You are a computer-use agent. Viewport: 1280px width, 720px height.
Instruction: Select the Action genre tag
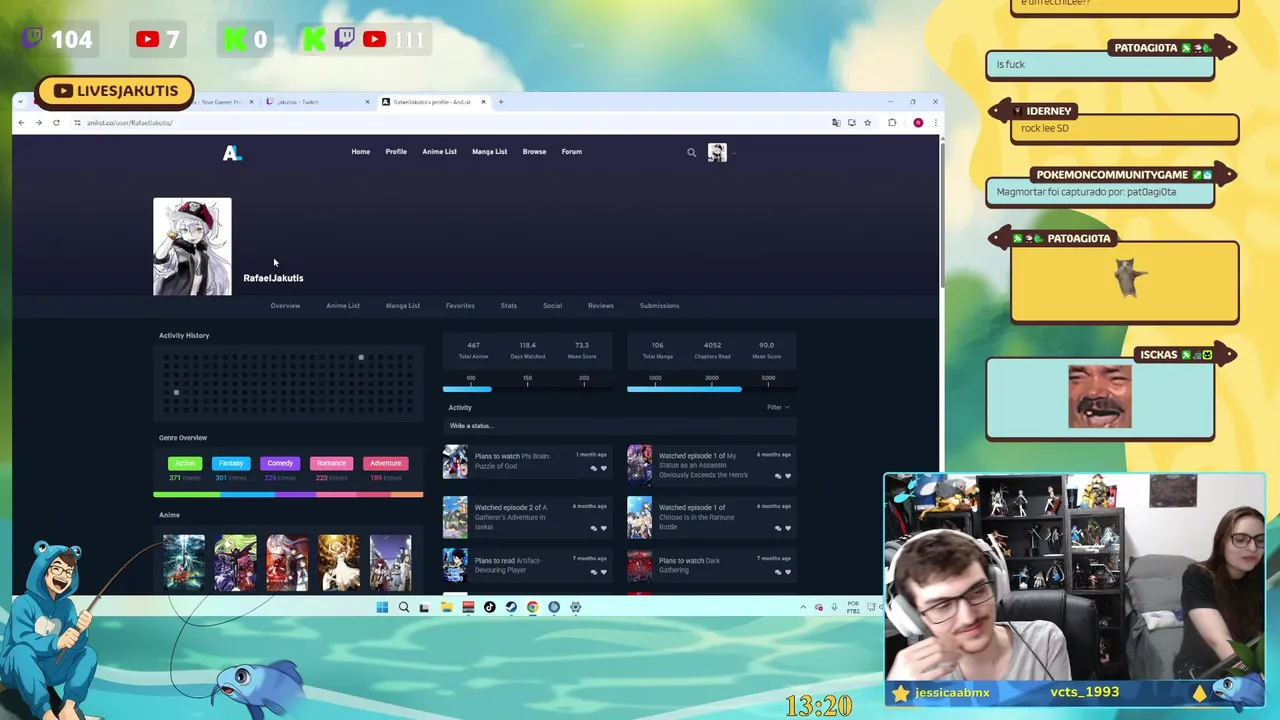pyautogui.click(x=185, y=463)
